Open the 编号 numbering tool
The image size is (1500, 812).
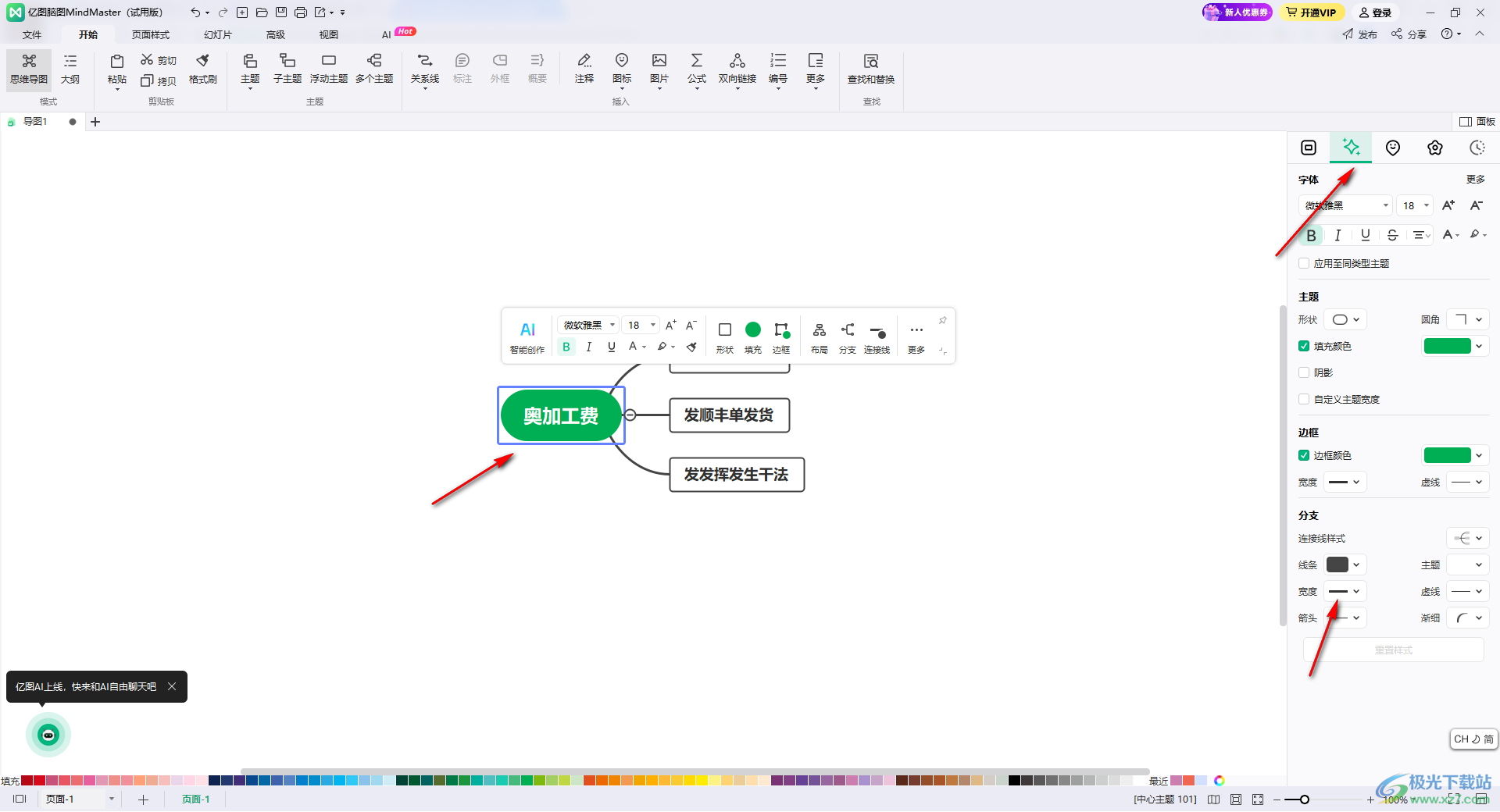778,69
